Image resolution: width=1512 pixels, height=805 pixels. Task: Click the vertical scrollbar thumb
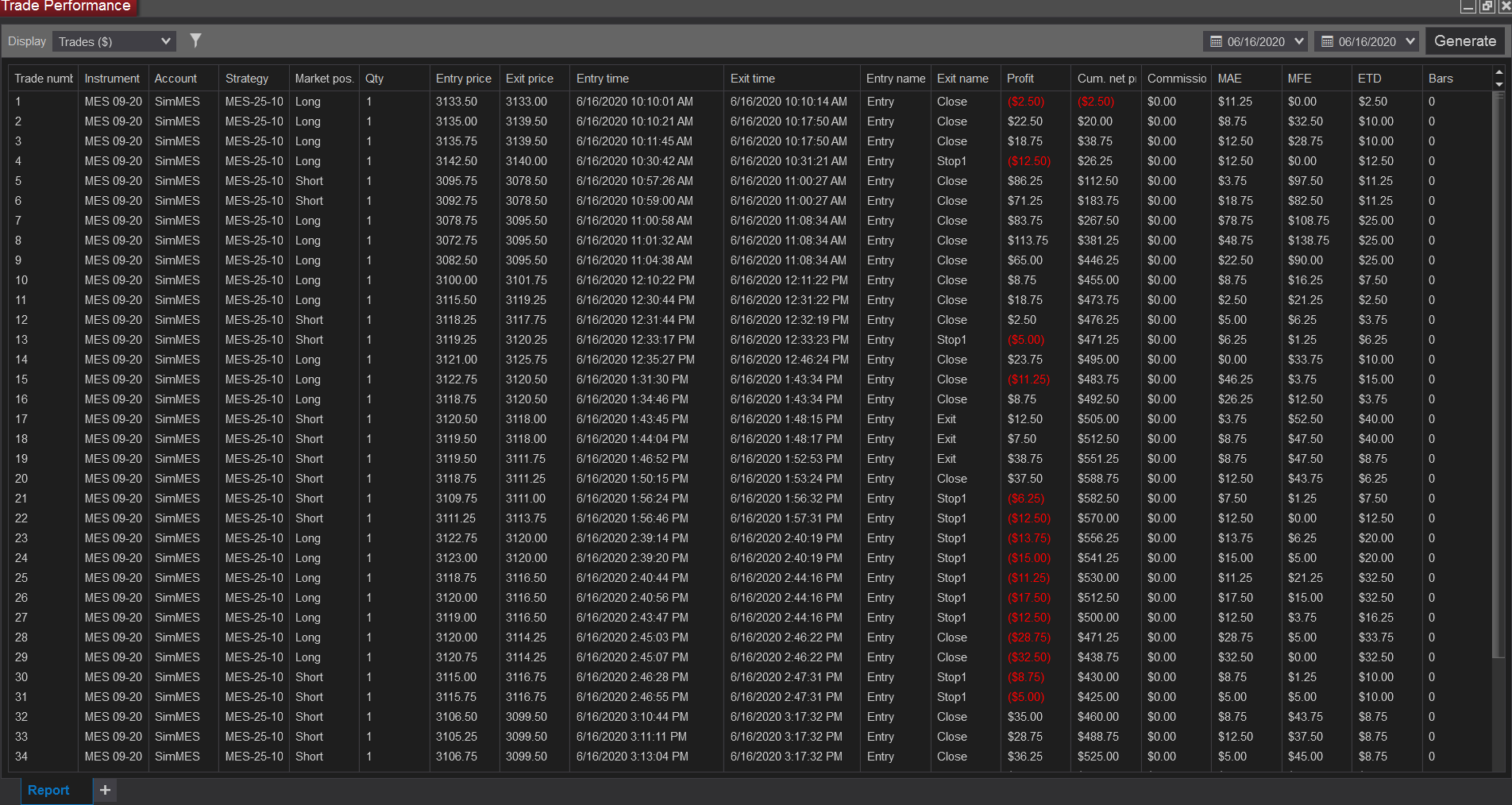click(1498, 375)
